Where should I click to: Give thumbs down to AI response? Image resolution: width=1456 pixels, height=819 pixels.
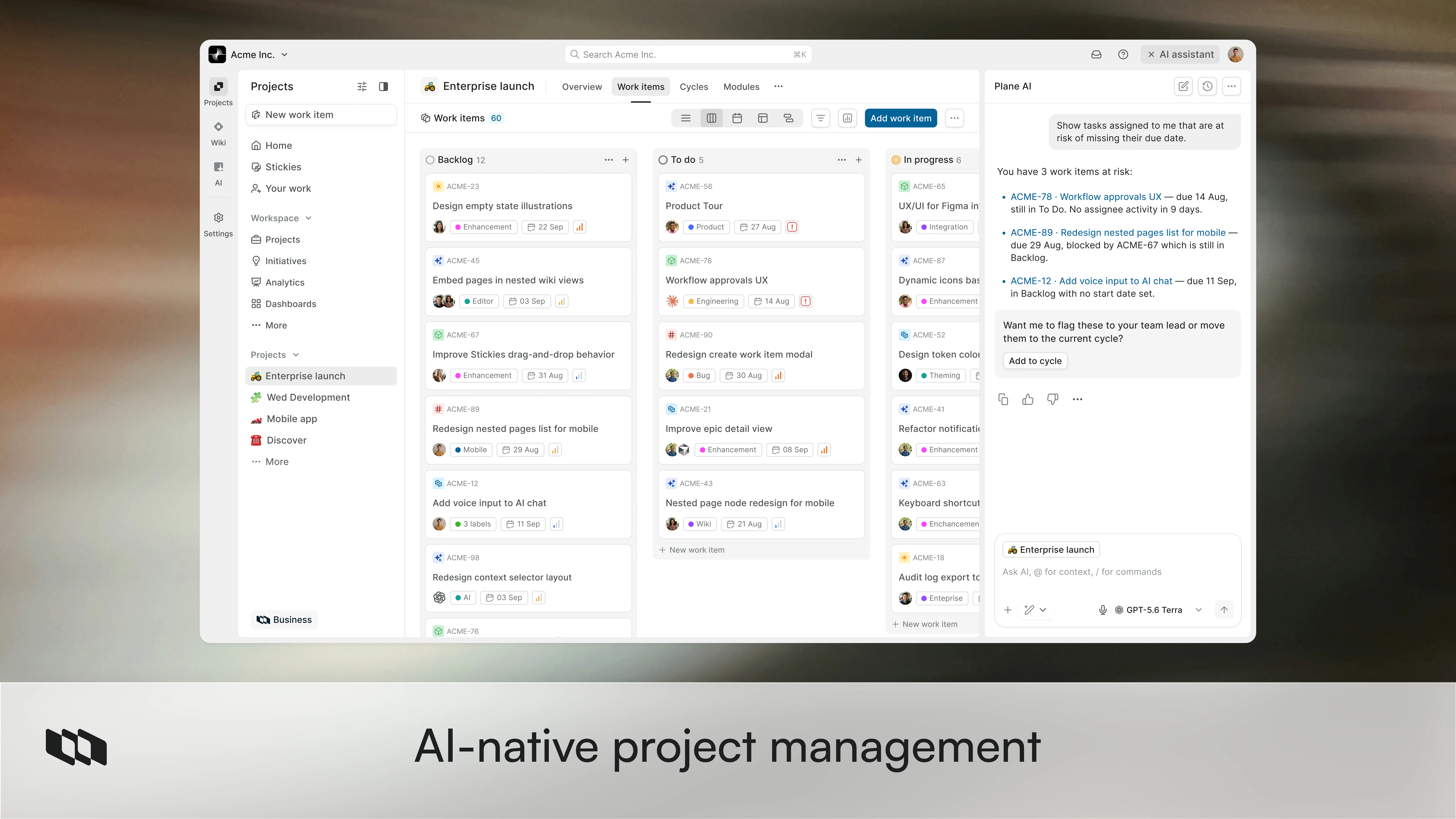[1053, 399]
